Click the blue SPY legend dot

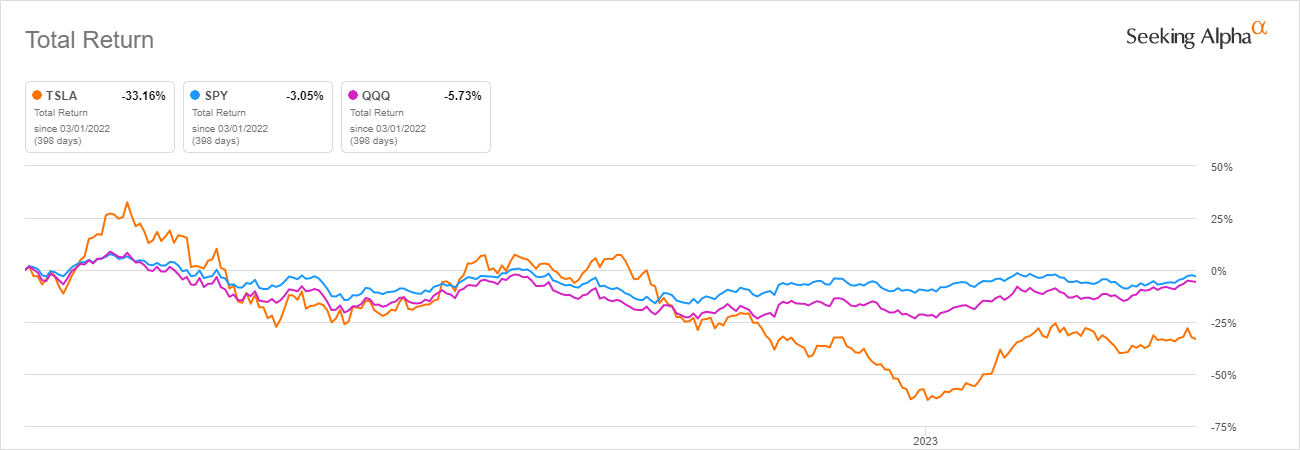(195, 96)
